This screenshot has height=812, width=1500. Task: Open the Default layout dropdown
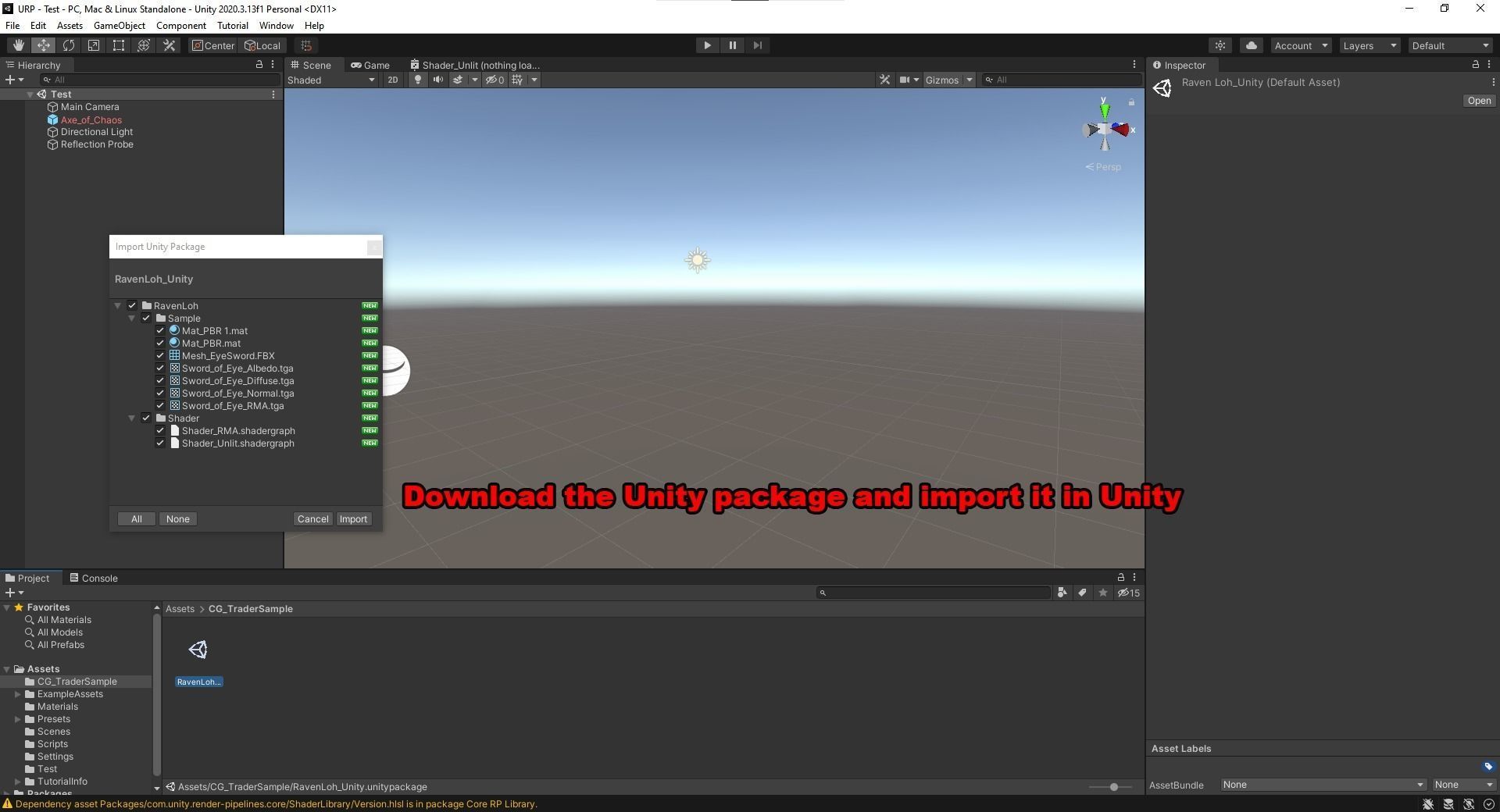pyautogui.click(x=1450, y=45)
